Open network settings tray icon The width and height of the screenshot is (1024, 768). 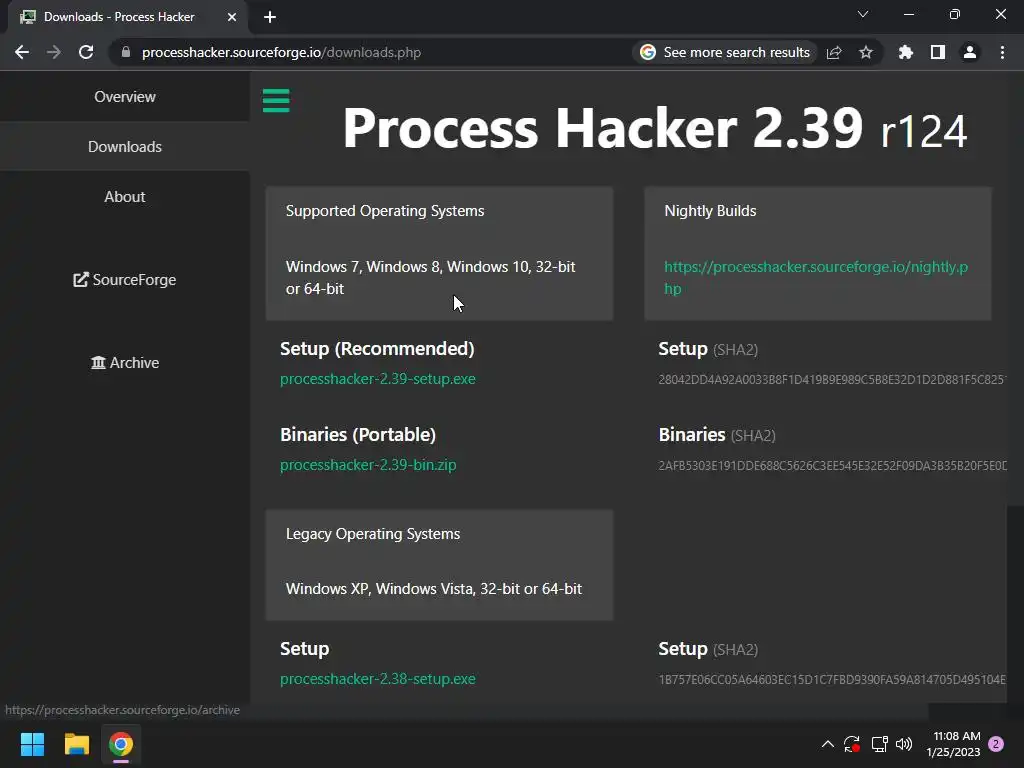tap(879, 744)
